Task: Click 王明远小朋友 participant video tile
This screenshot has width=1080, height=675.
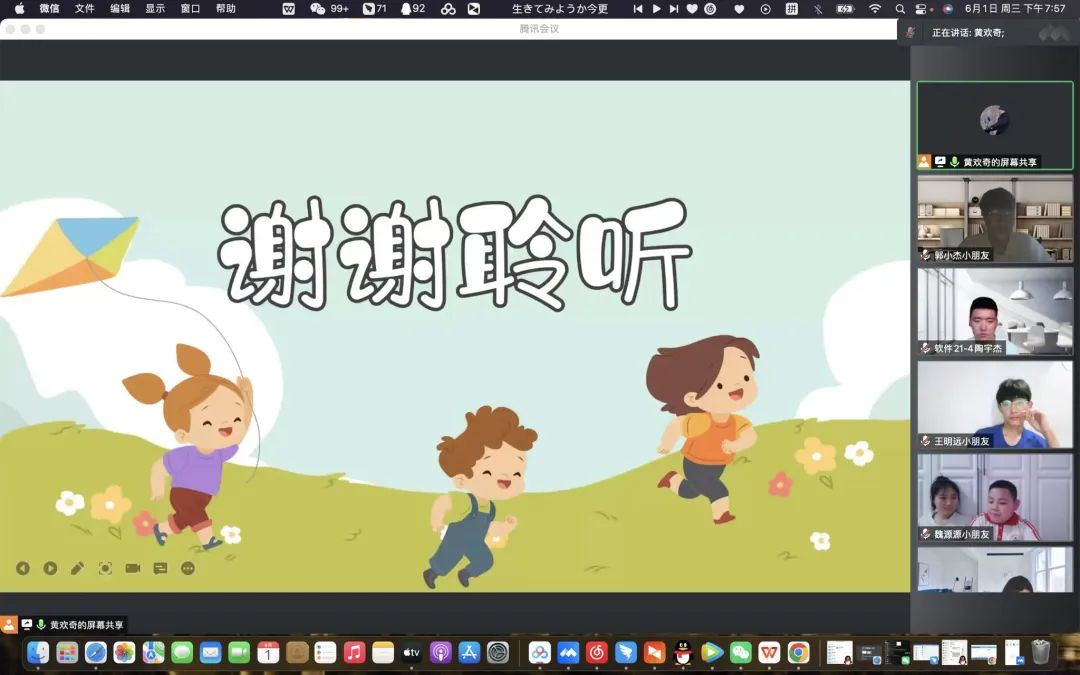Action: click(x=995, y=404)
